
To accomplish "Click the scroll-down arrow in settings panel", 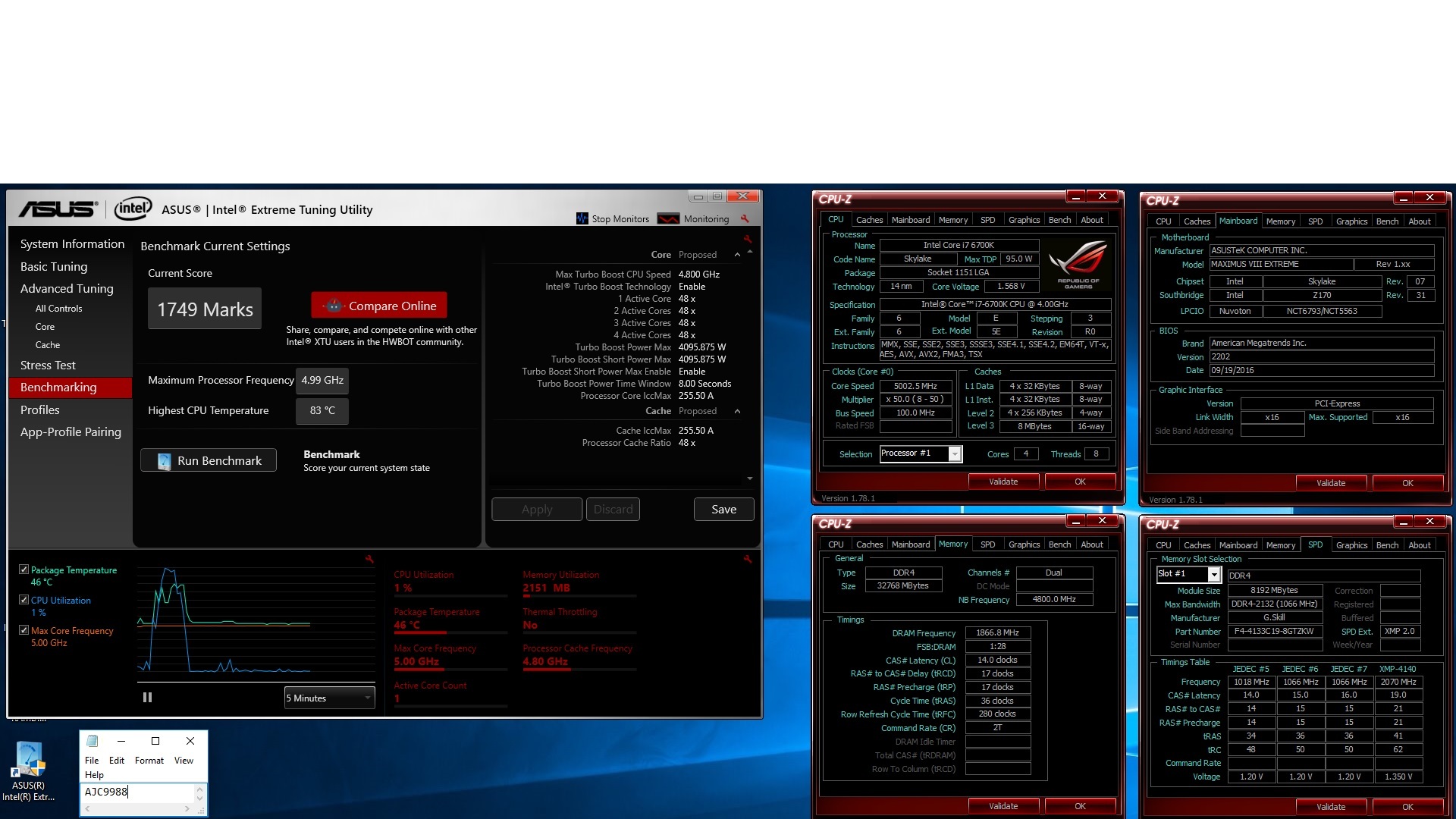I will (750, 479).
